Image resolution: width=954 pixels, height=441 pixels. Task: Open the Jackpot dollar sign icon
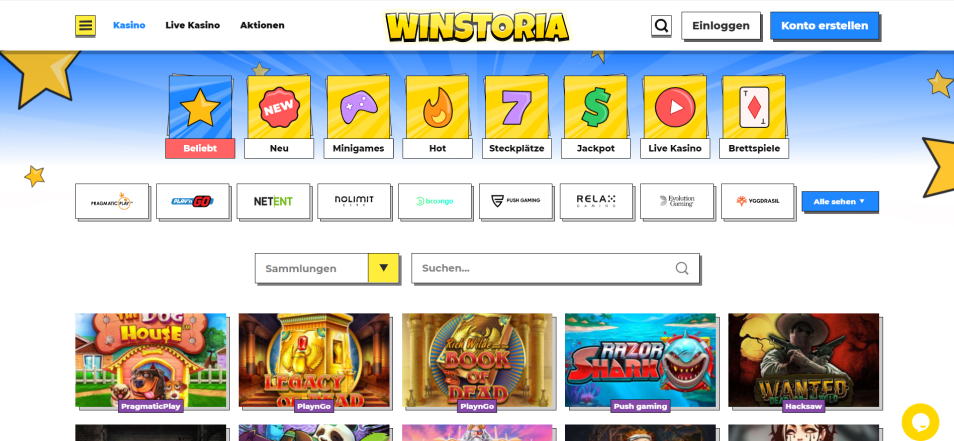point(596,108)
